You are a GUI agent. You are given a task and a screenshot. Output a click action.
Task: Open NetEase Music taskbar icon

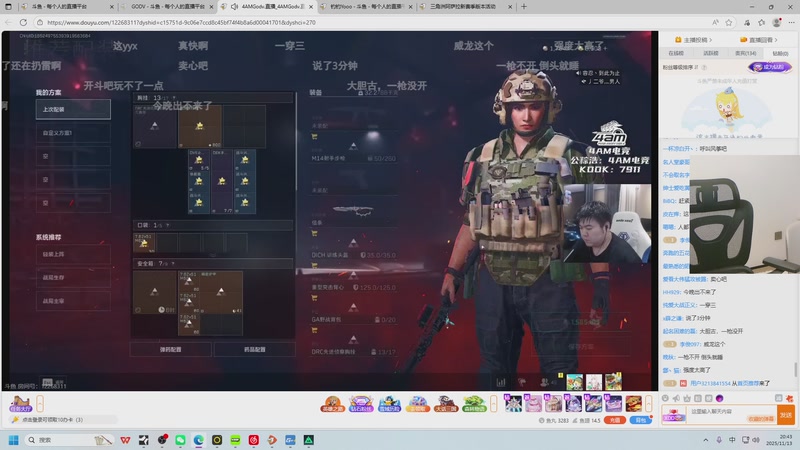[x=254, y=440]
